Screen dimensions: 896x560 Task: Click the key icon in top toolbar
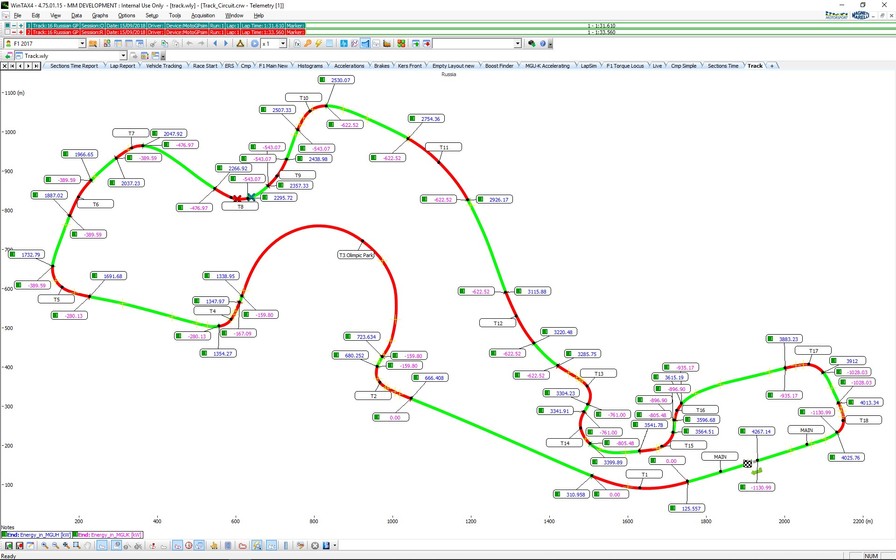pyautogui.click(x=307, y=43)
